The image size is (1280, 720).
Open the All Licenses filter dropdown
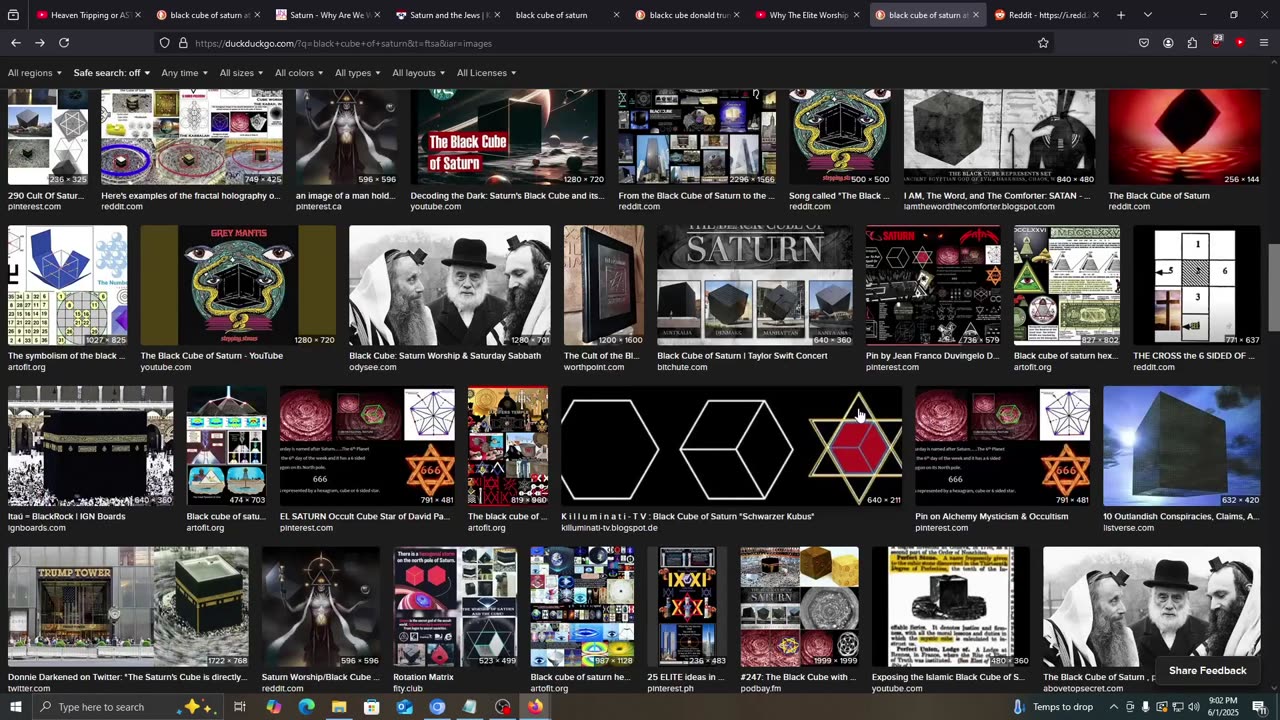pos(487,73)
